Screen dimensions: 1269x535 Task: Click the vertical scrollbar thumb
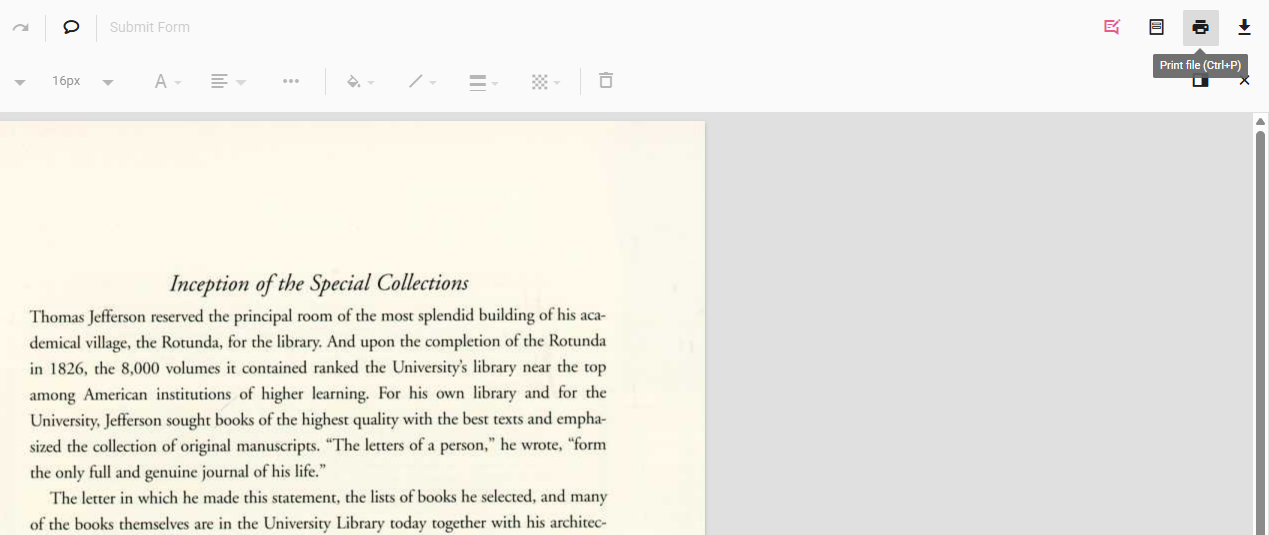pyautogui.click(x=1260, y=332)
